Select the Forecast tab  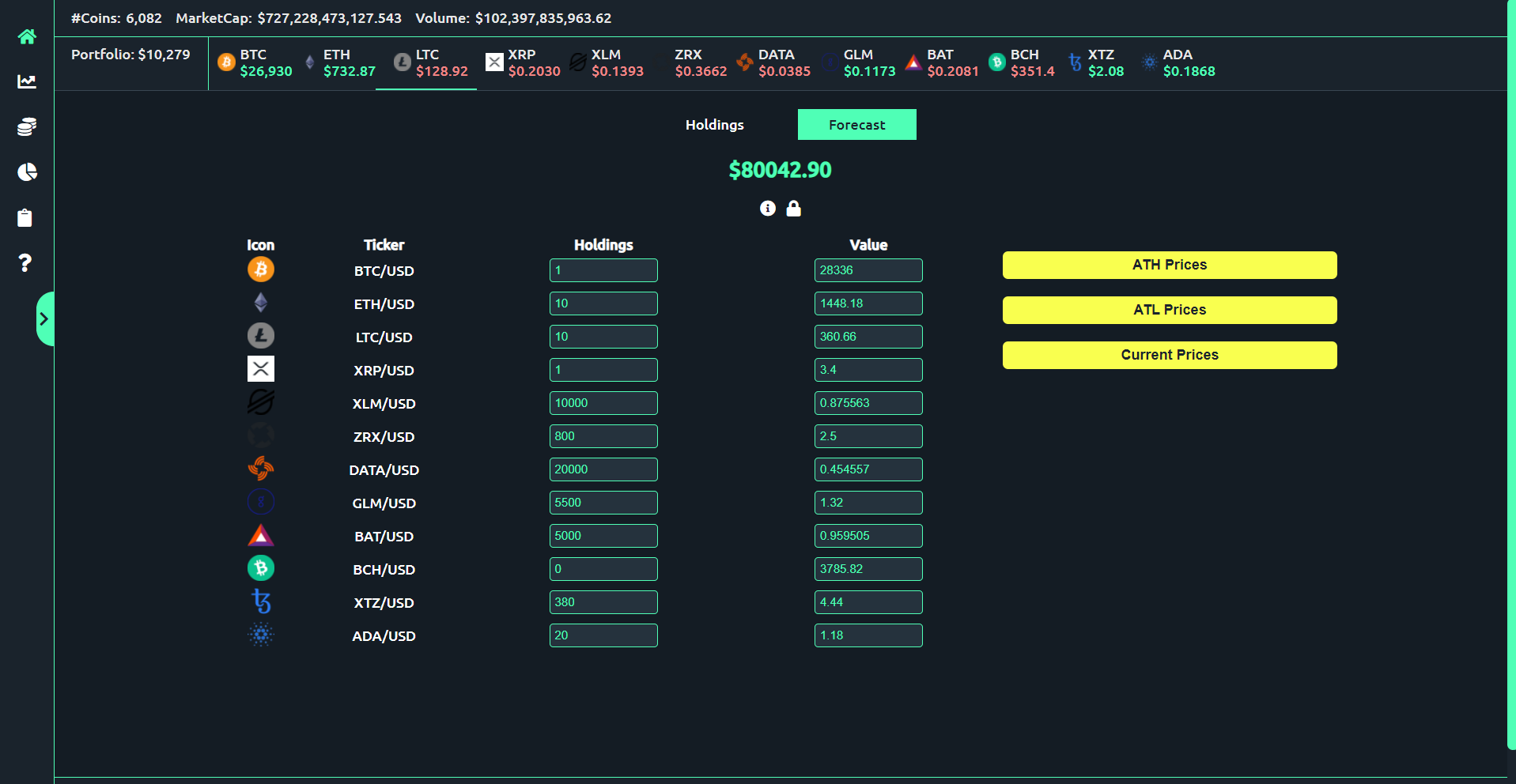pos(857,125)
